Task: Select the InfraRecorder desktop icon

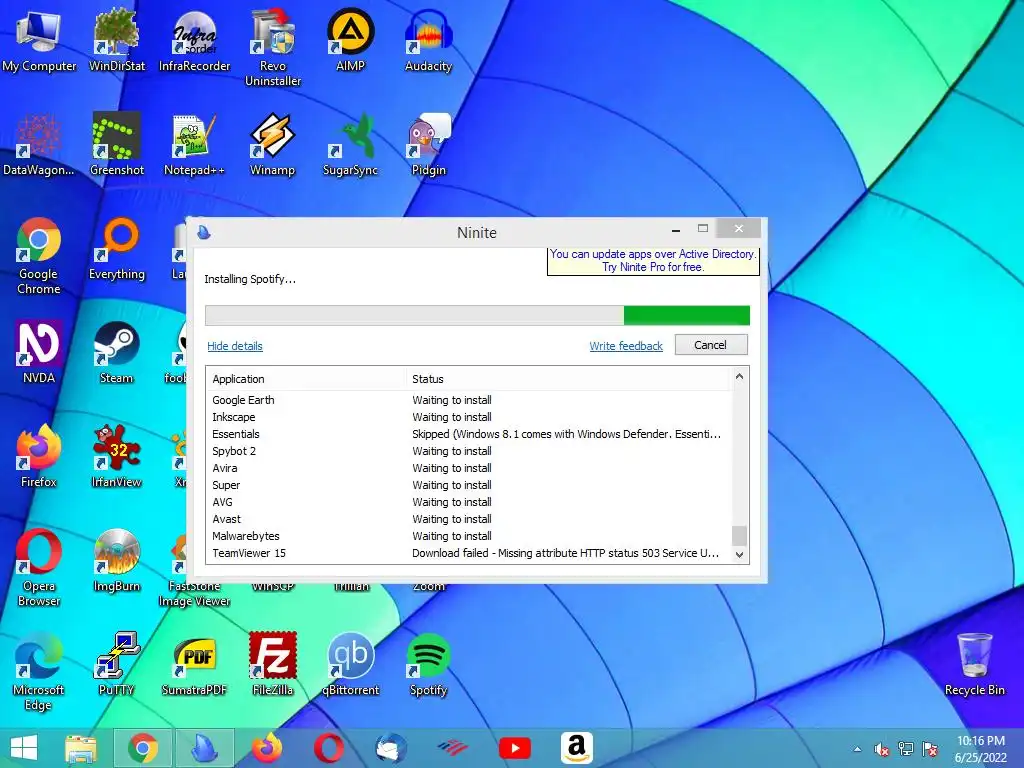Action: point(195,40)
